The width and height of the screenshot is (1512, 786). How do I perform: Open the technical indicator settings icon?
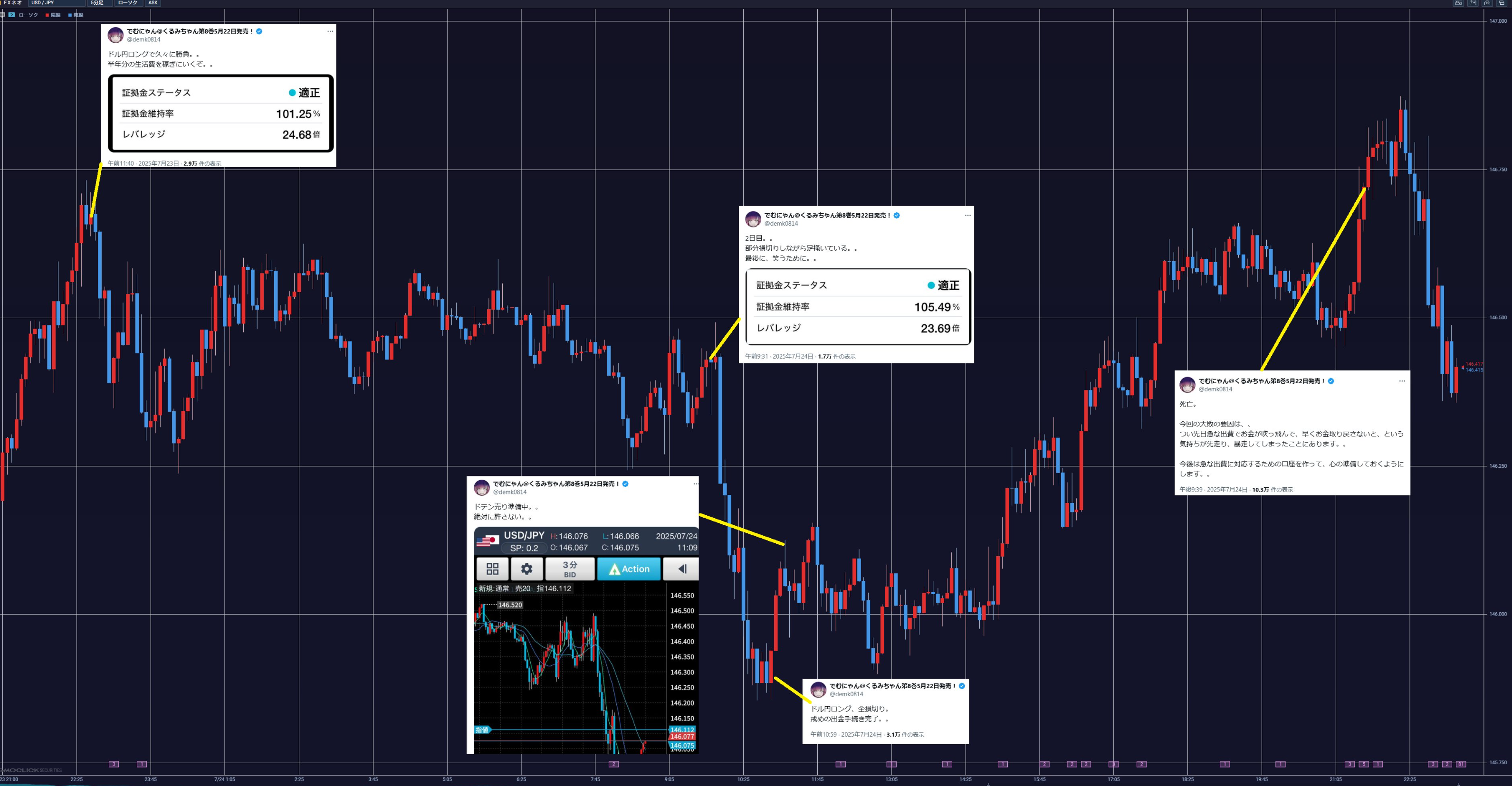point(1459,3)
